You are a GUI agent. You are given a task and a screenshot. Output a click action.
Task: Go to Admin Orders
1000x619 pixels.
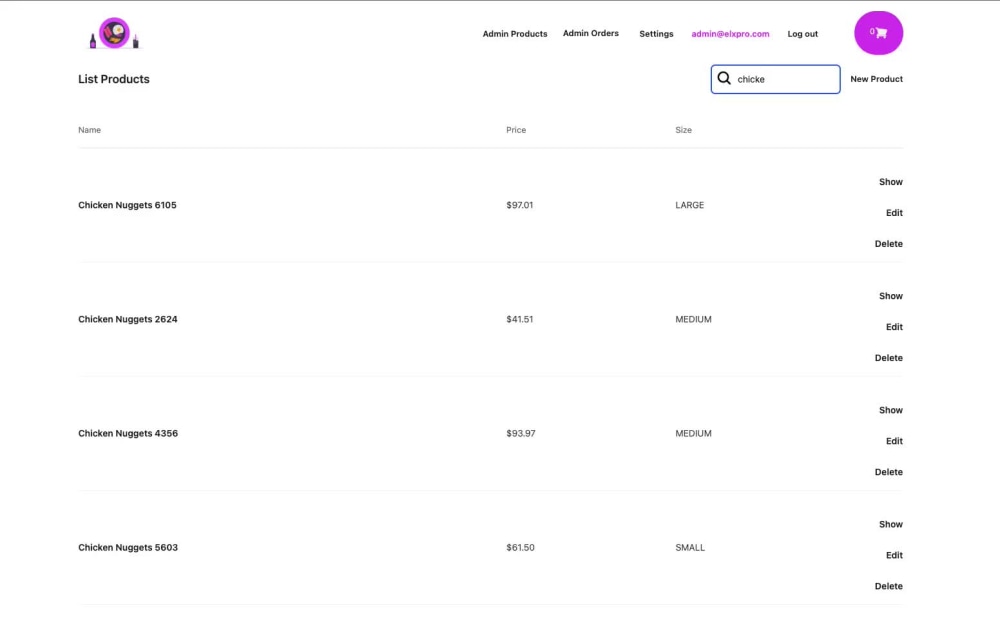591,33
